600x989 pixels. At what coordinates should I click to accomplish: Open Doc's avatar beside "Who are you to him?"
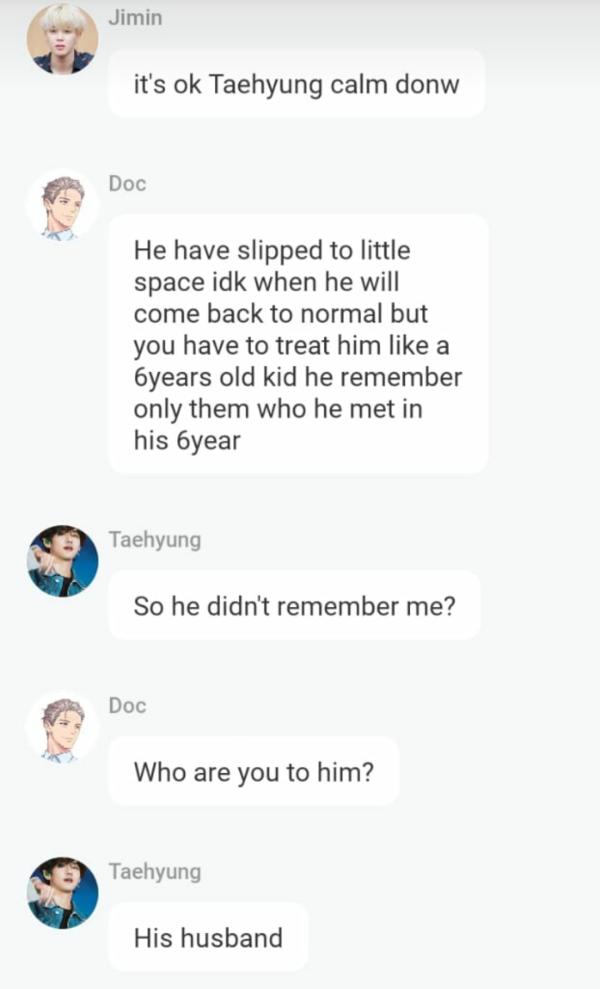[x=62, y=726]
